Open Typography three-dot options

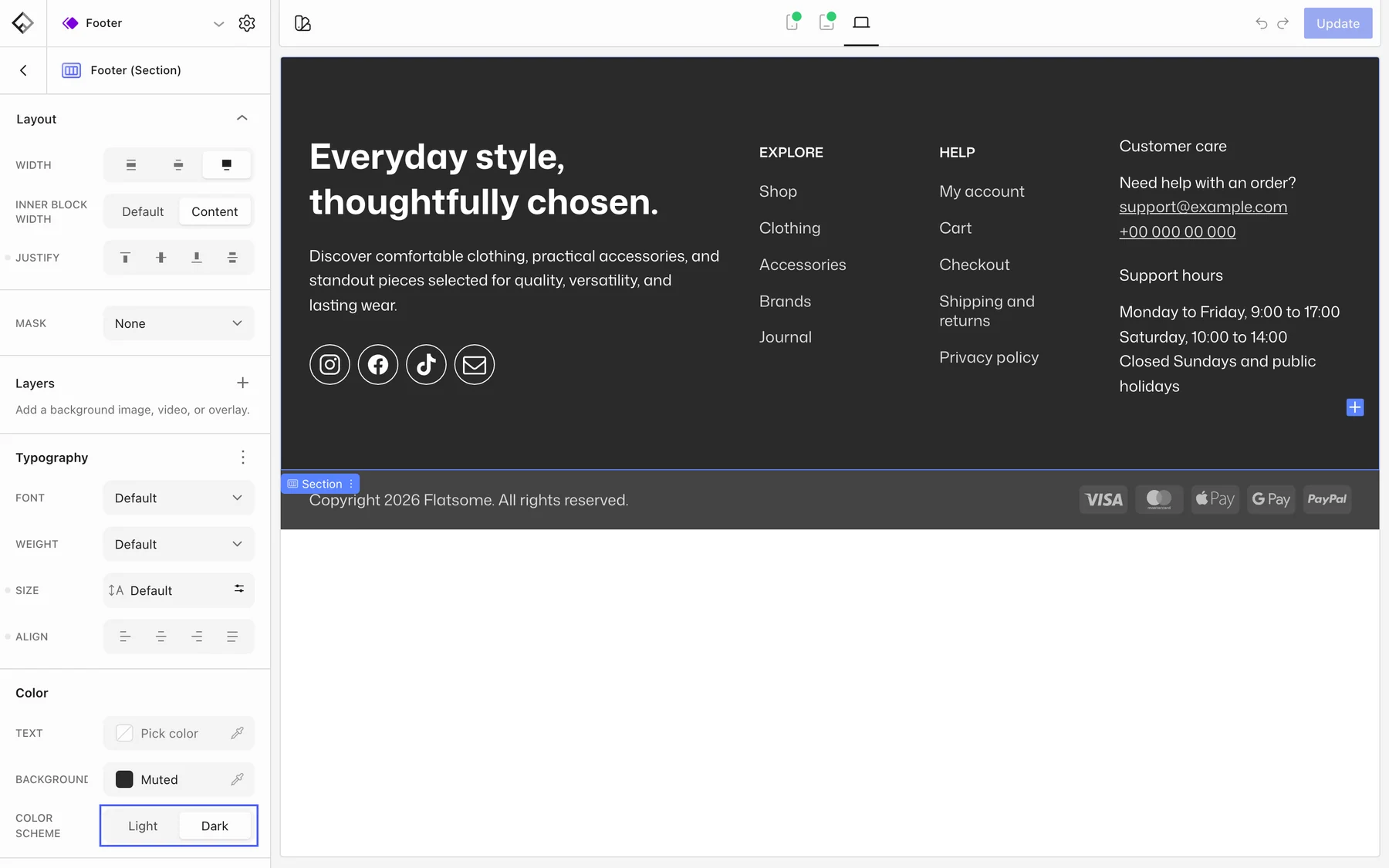pos(242,458)
